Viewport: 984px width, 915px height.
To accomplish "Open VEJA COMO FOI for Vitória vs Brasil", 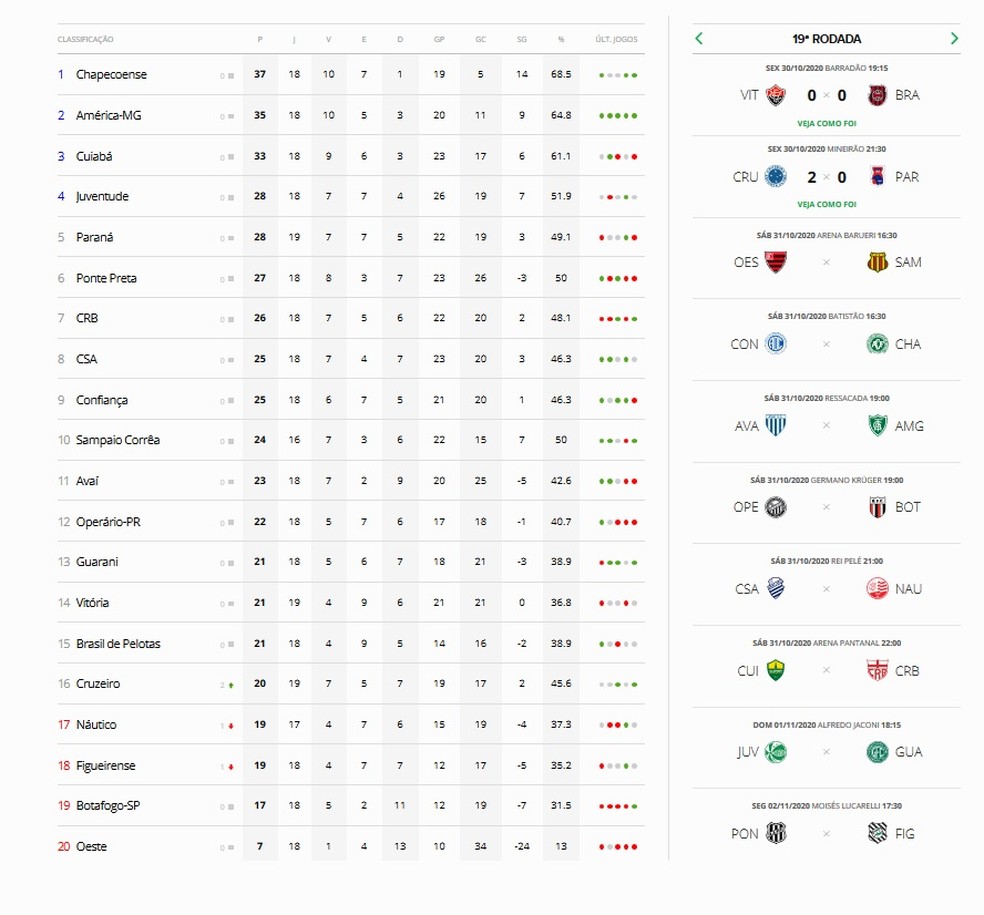I will coord(826,124).
